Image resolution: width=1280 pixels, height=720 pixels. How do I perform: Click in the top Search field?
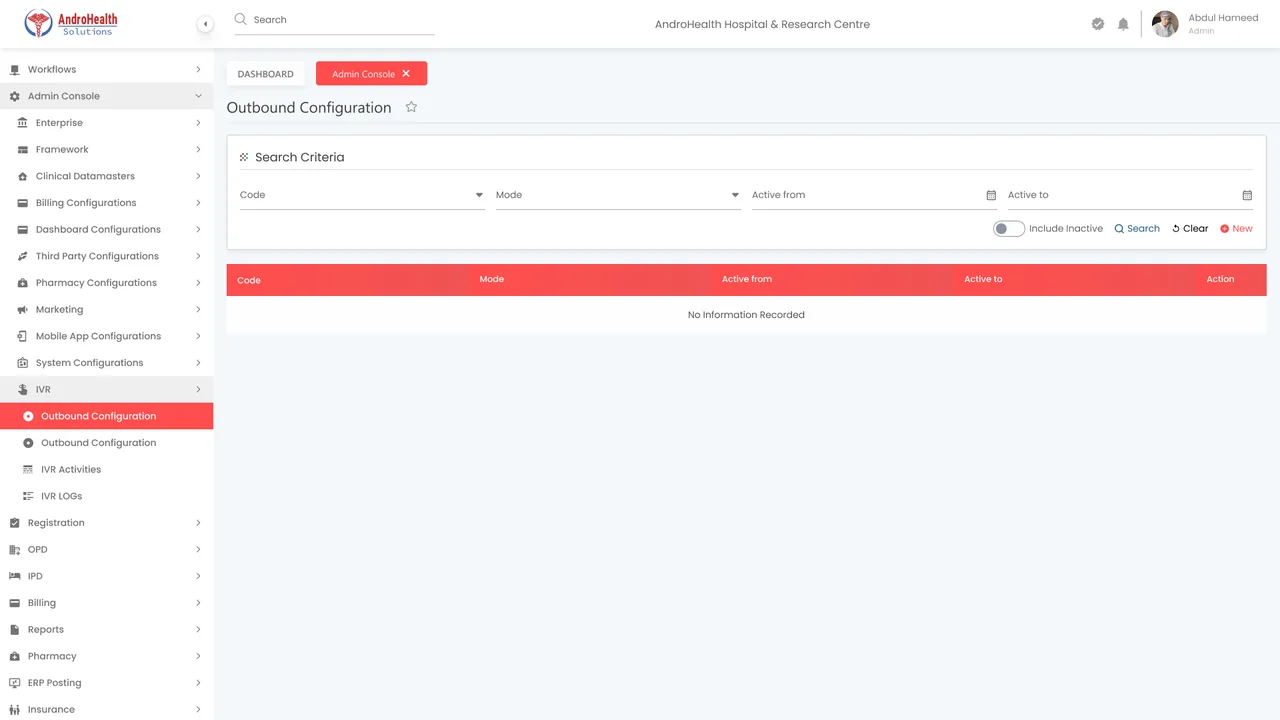[x=334, y=20]
